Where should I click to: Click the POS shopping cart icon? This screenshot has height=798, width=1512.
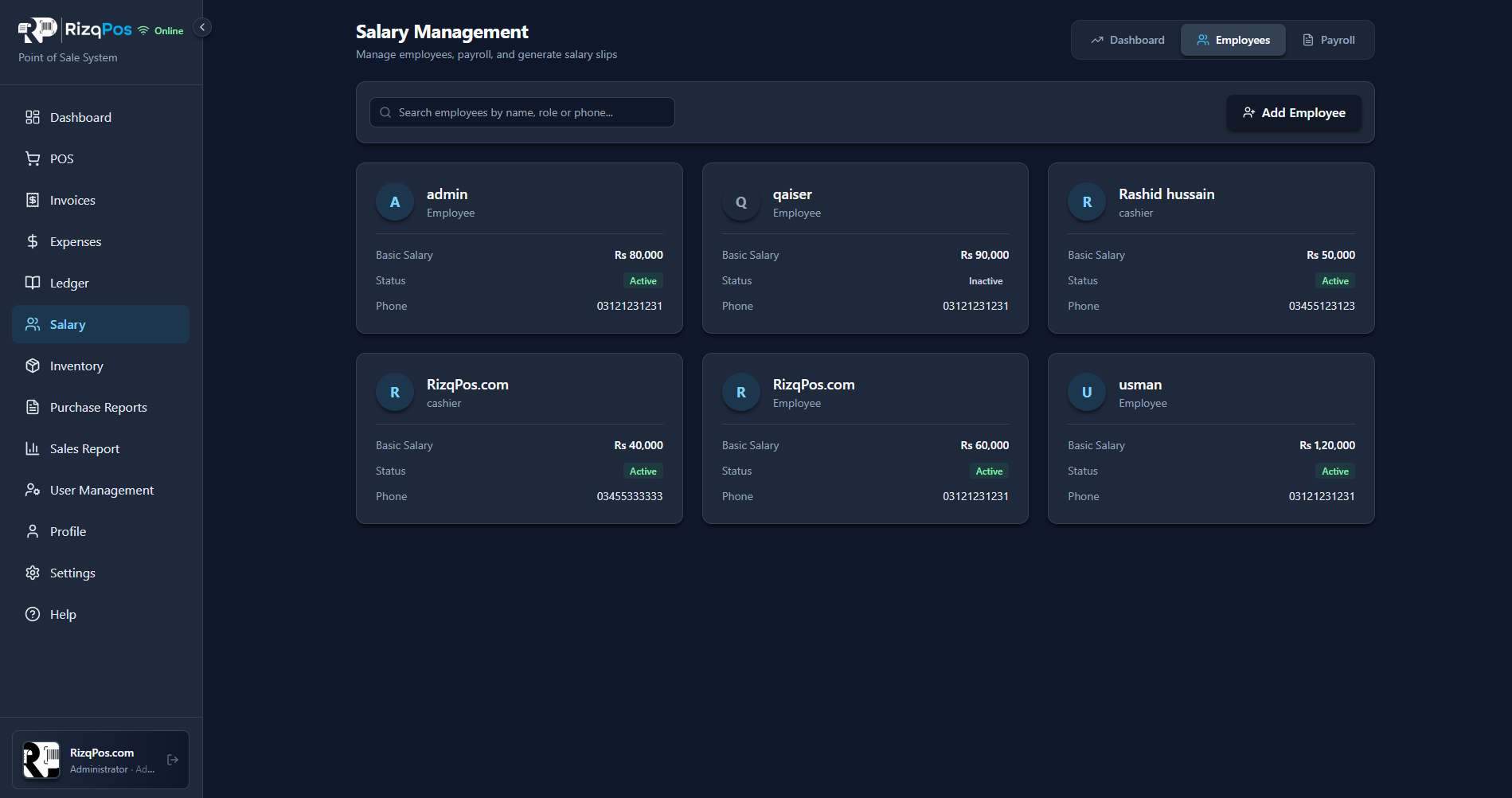(33, 158)
